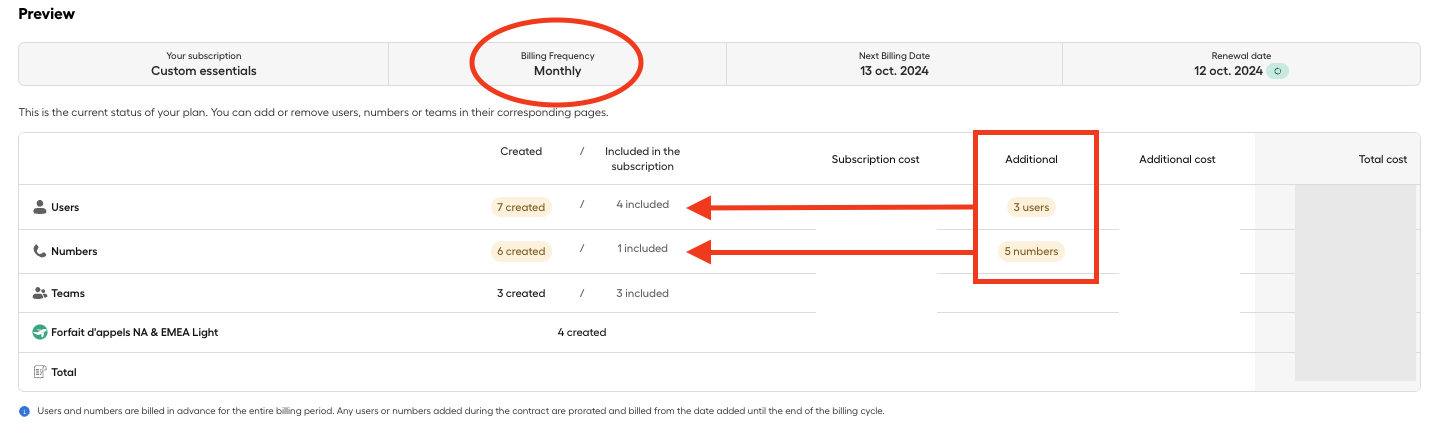The image size is (1433, 434).
Task: Click the Users person icon
Action: point(40,207)
